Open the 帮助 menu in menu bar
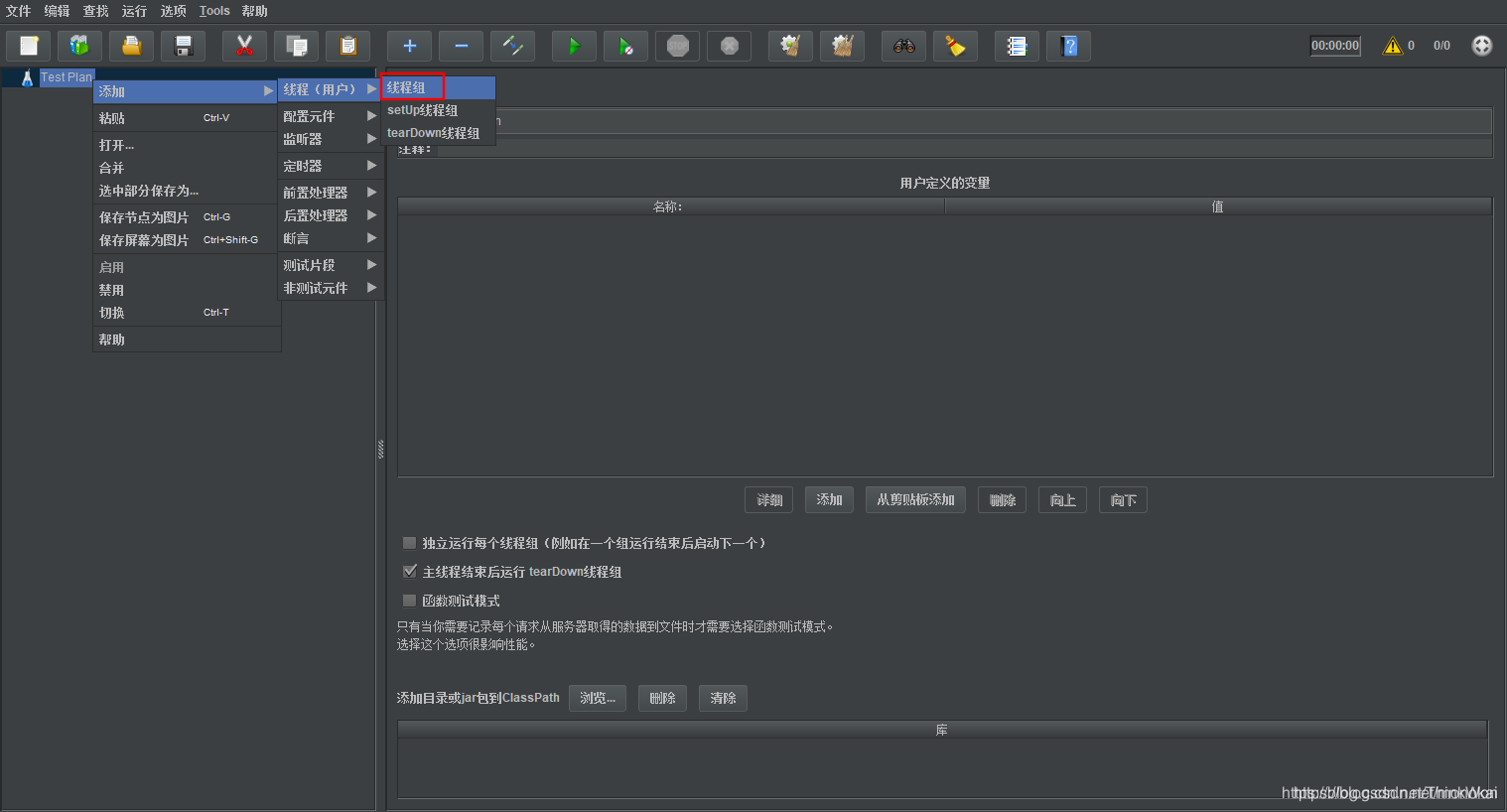Viewport: 1507px width, 812px height. coord(255,11)
